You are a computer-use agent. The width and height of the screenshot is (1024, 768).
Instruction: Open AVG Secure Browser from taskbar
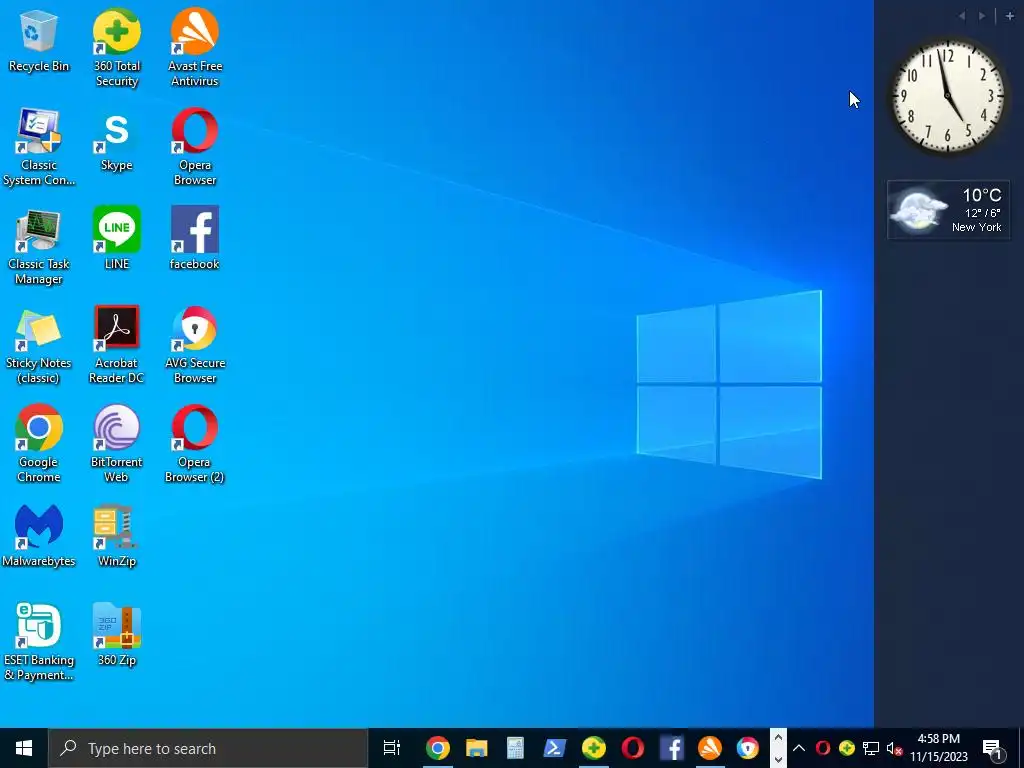point(748,748)
